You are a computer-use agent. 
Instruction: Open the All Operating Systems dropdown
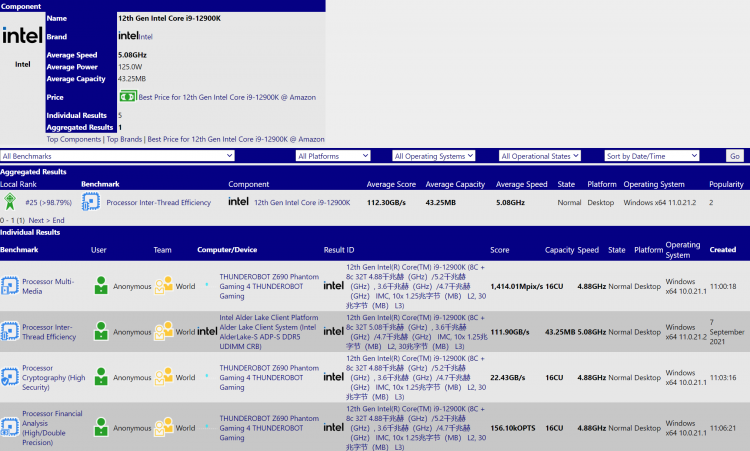[x=442, y=156]
